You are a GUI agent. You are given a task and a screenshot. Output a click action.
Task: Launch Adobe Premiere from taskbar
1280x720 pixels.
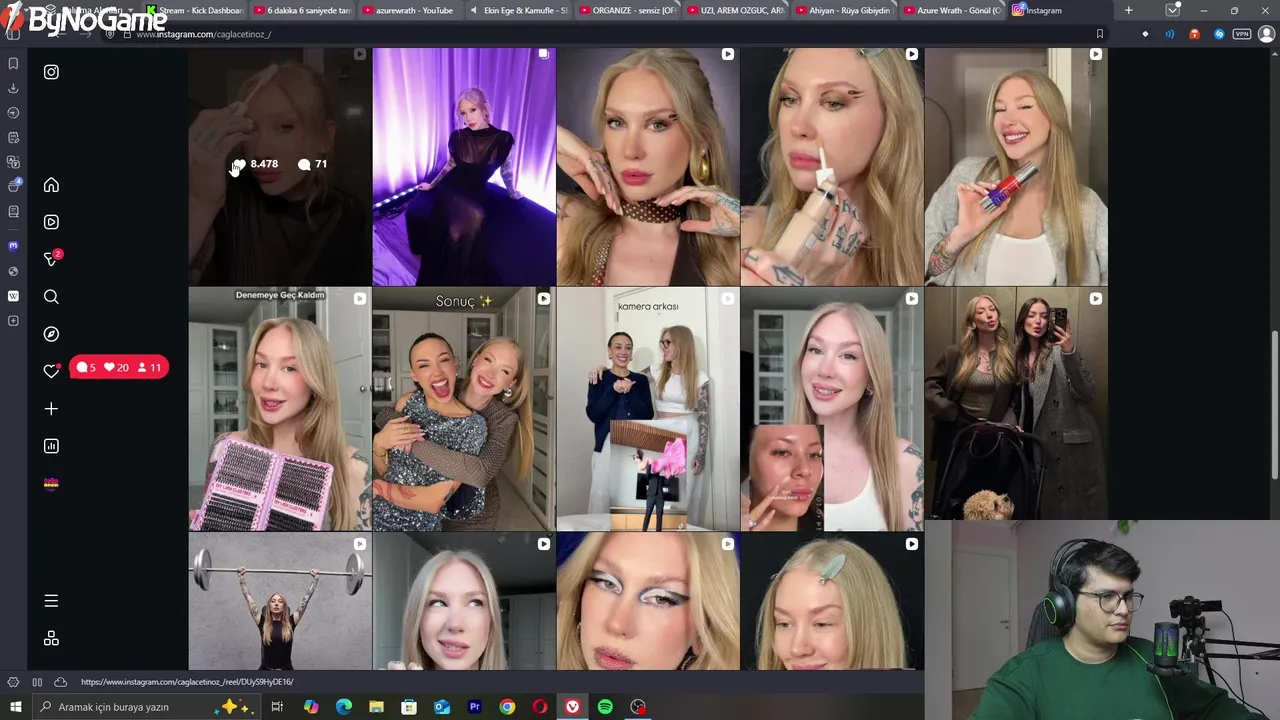pyautogui.click(x=474, y=707)
